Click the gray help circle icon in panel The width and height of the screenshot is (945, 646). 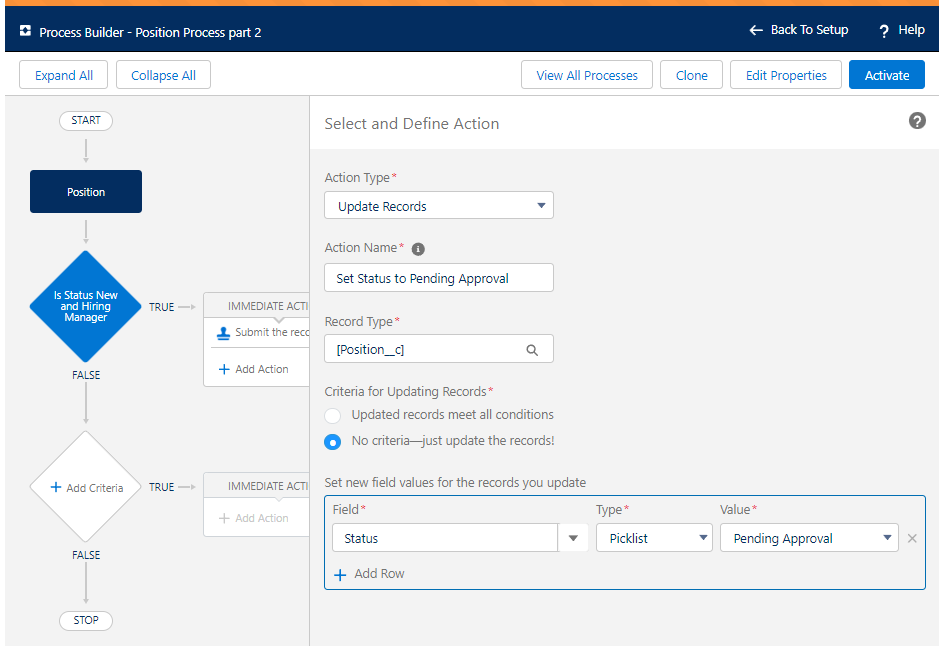pos(917,121)
